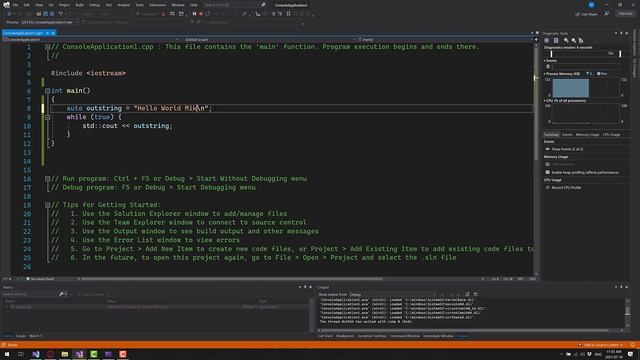Viewport: 640px width, 360px height.
Task: Restart debugging with the restart icon
Action: coord(207,14)
